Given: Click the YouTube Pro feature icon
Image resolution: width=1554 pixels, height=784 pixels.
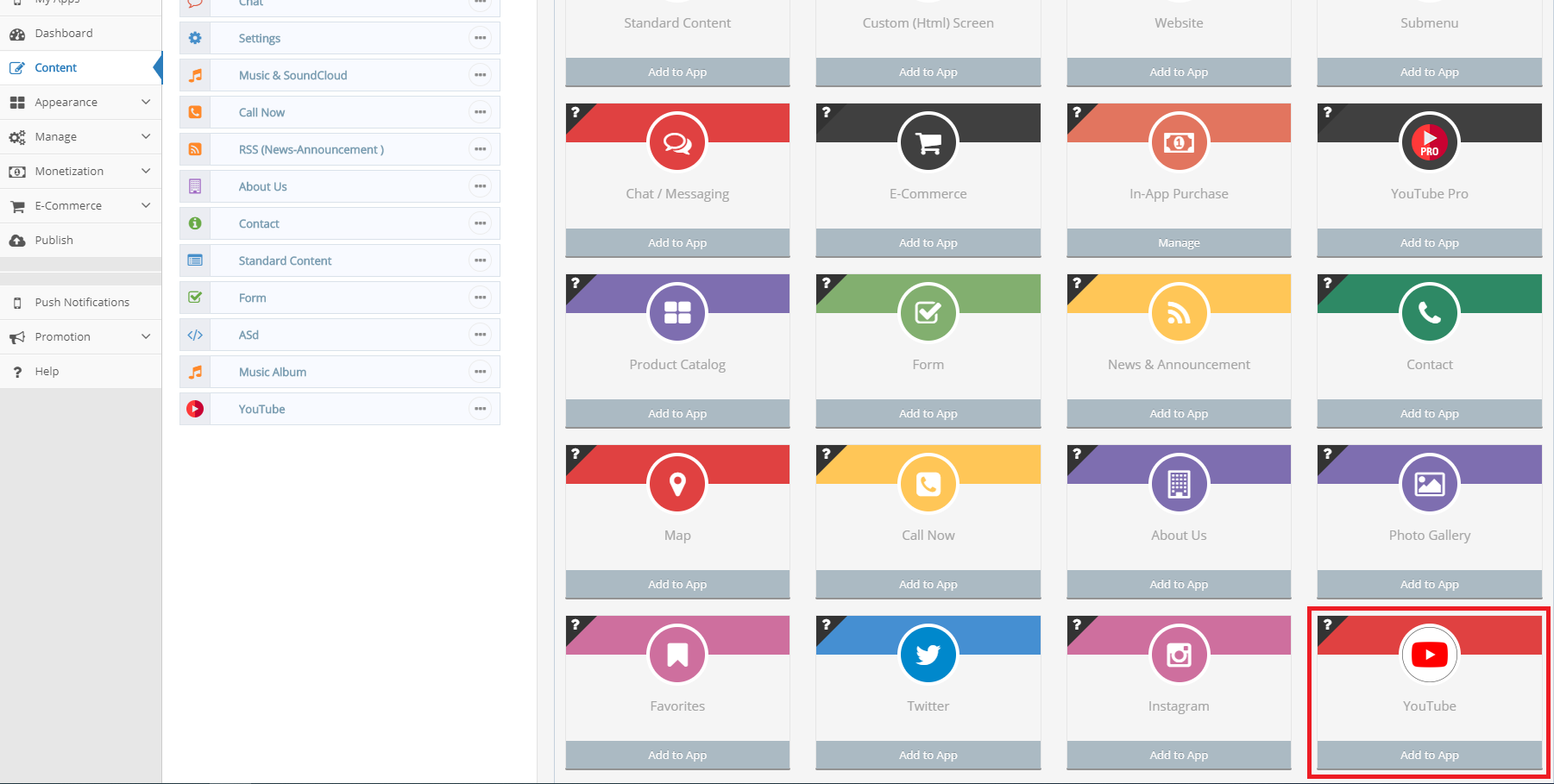Looking at the screenshot, I should click(x=1430, y=142).
